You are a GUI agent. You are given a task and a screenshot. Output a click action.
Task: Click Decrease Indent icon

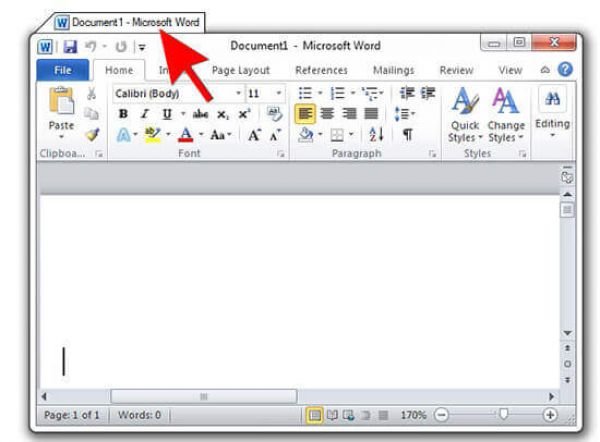coord(407,93)
